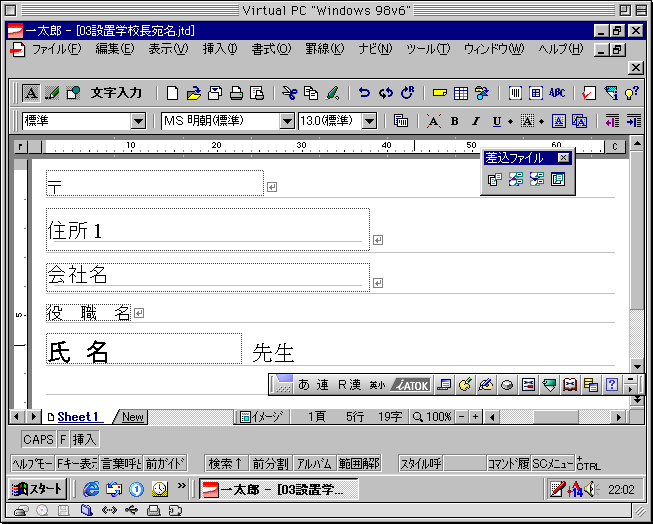Save the document with the floppy icon
This screenshot has height=524, width=653.
point(215,92)
